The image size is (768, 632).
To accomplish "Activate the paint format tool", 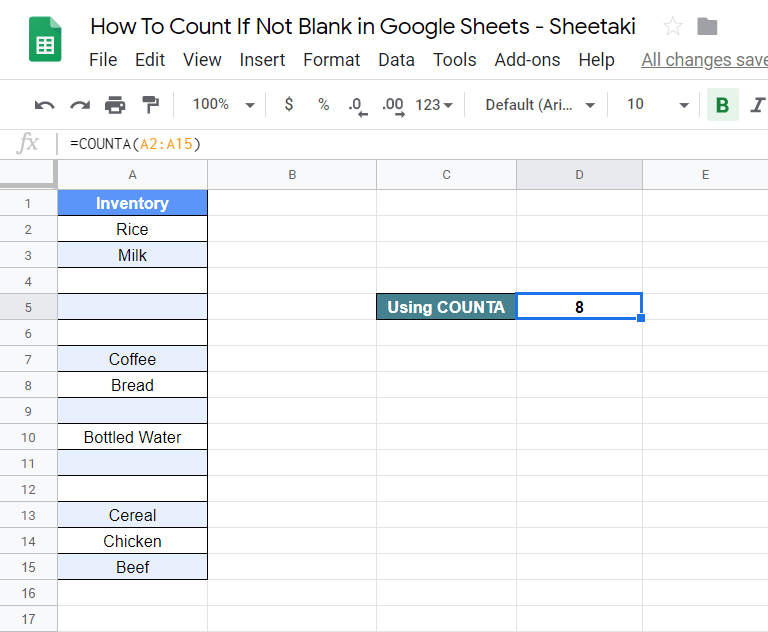I will coord(150,105).
